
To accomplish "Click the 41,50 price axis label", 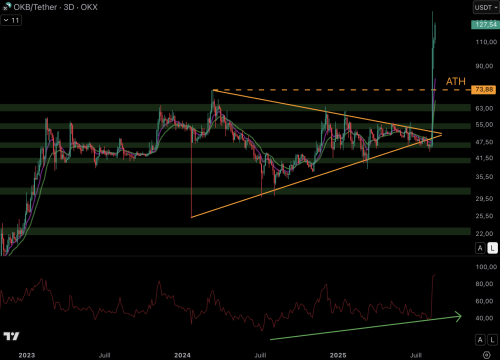I will coord(485,158).
